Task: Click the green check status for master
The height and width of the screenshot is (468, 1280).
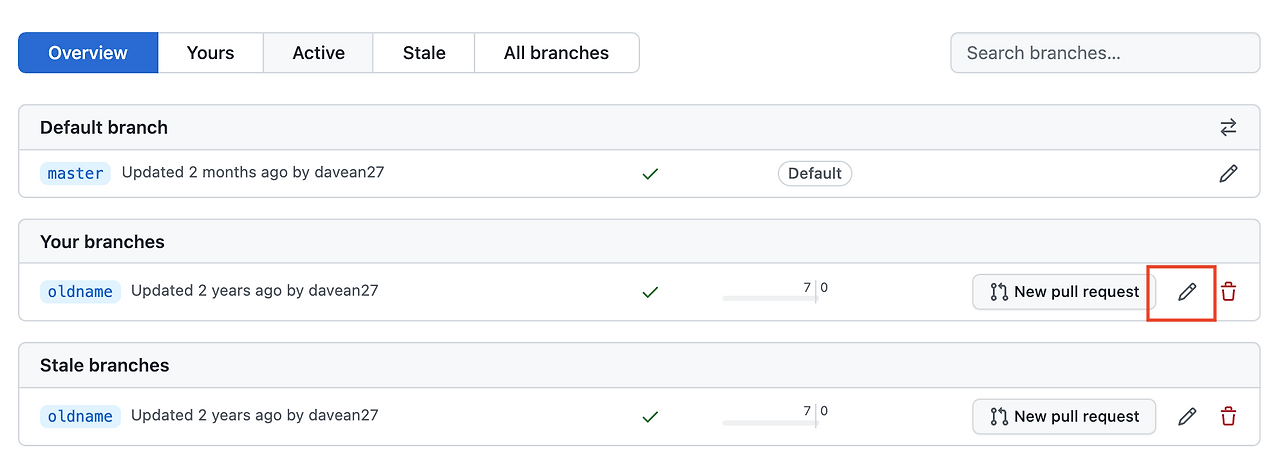Action: coord(650,173)
